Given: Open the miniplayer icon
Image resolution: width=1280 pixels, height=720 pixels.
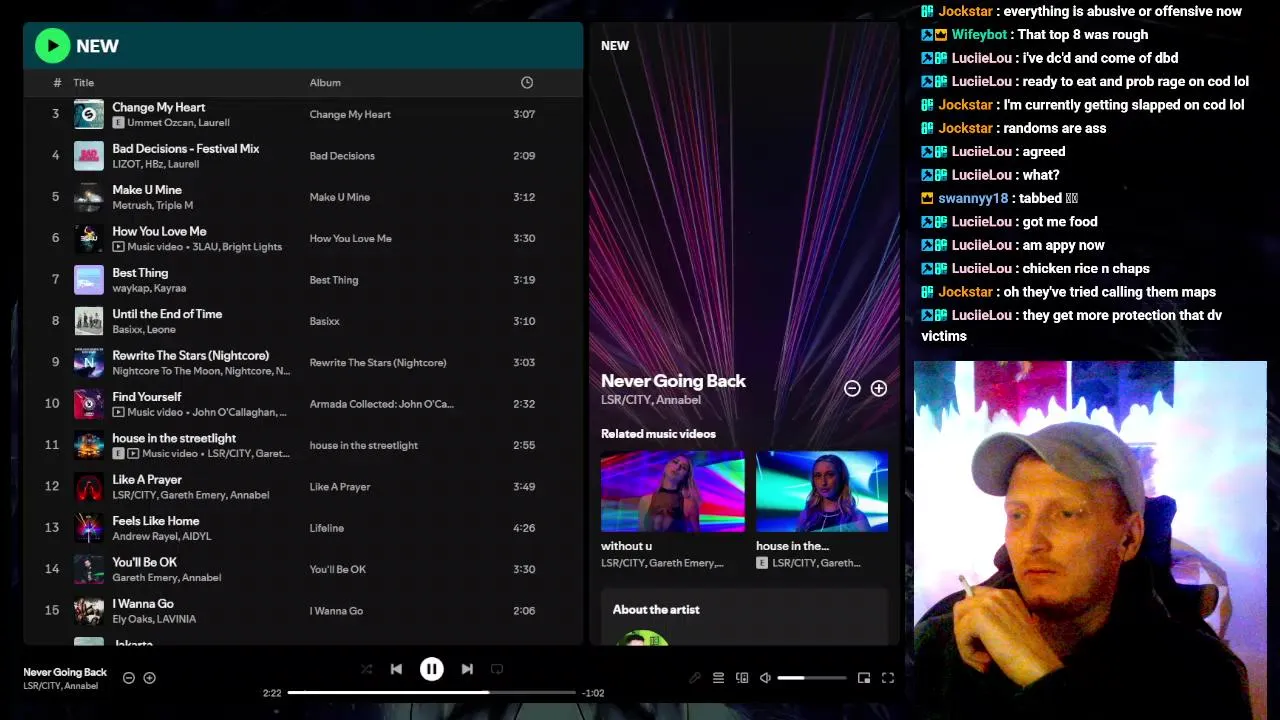Looking at the screenshot, I should [x=864, y=678].
